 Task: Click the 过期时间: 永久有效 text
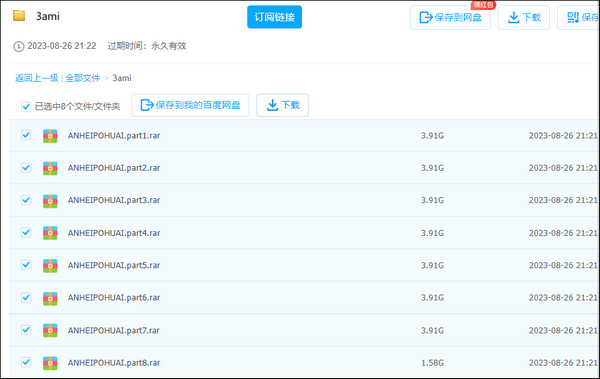coord(147,46)
